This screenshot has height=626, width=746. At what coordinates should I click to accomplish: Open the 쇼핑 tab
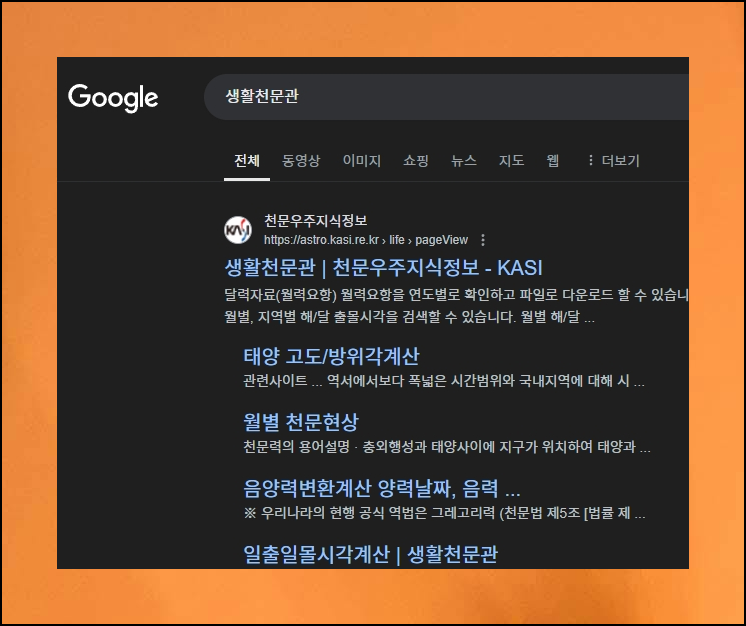tap(416, 161)
